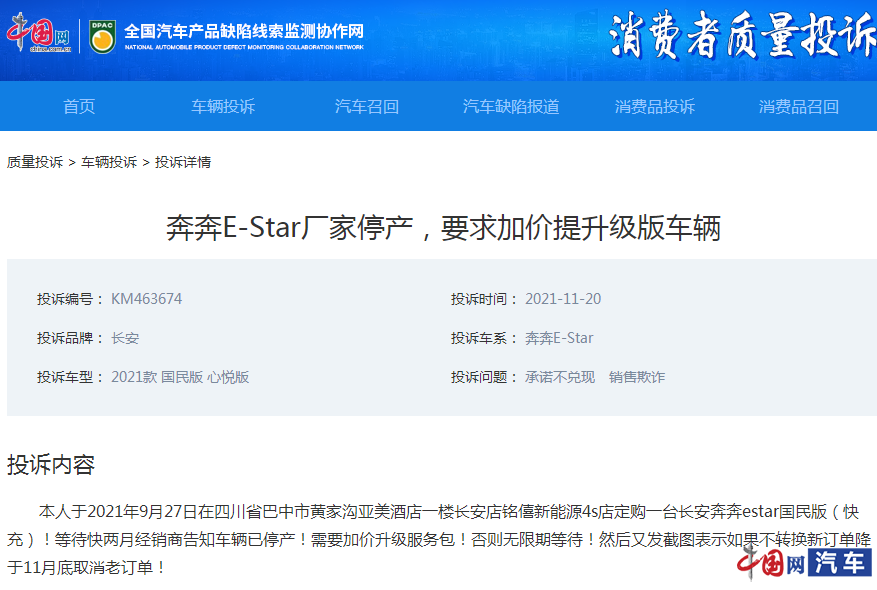Open the 消费品召回 navigation tab
Screen dimensions: 877x590
pos(798,107)
